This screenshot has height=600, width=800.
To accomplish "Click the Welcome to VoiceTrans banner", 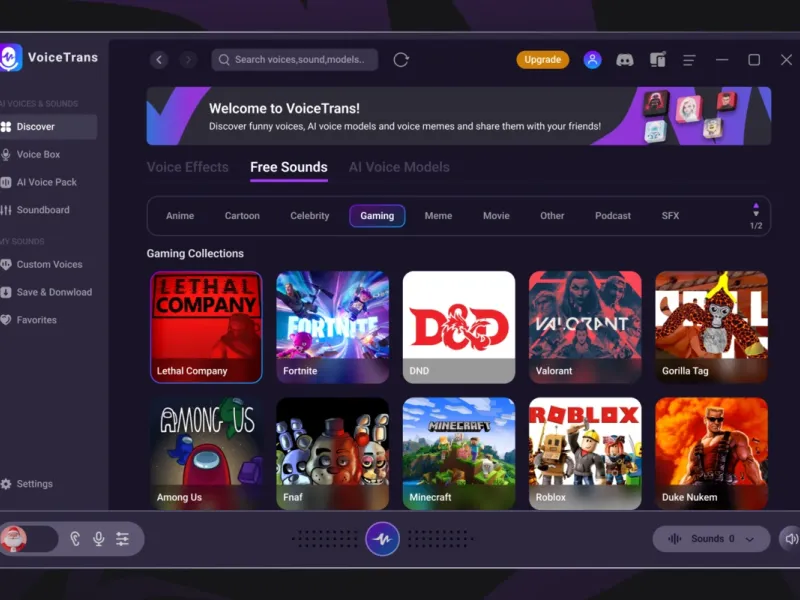I will click(x=459, y=116).
